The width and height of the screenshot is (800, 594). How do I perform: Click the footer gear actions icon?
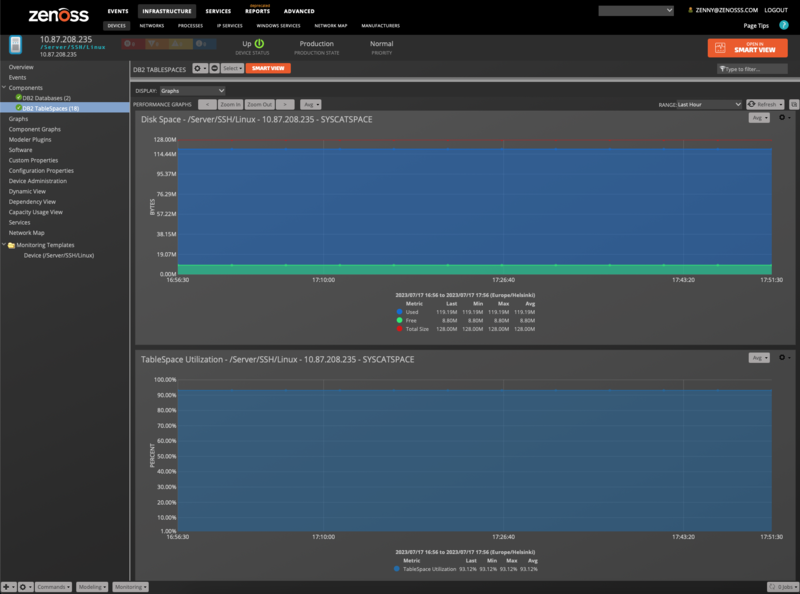25,587
